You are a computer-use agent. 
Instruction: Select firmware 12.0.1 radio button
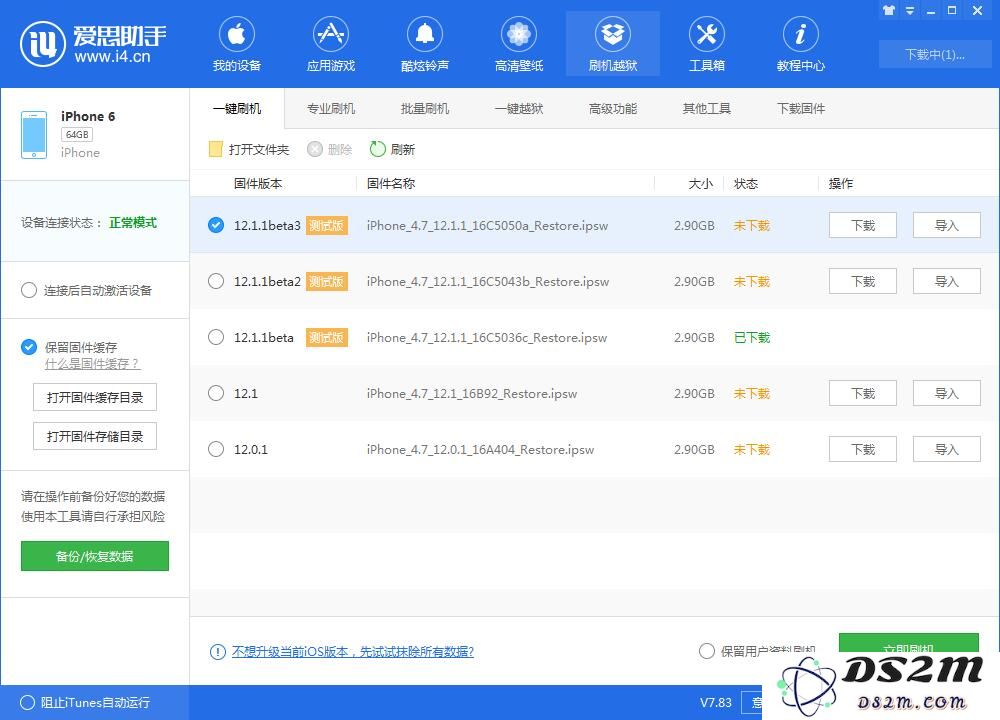tap(216, 450)
